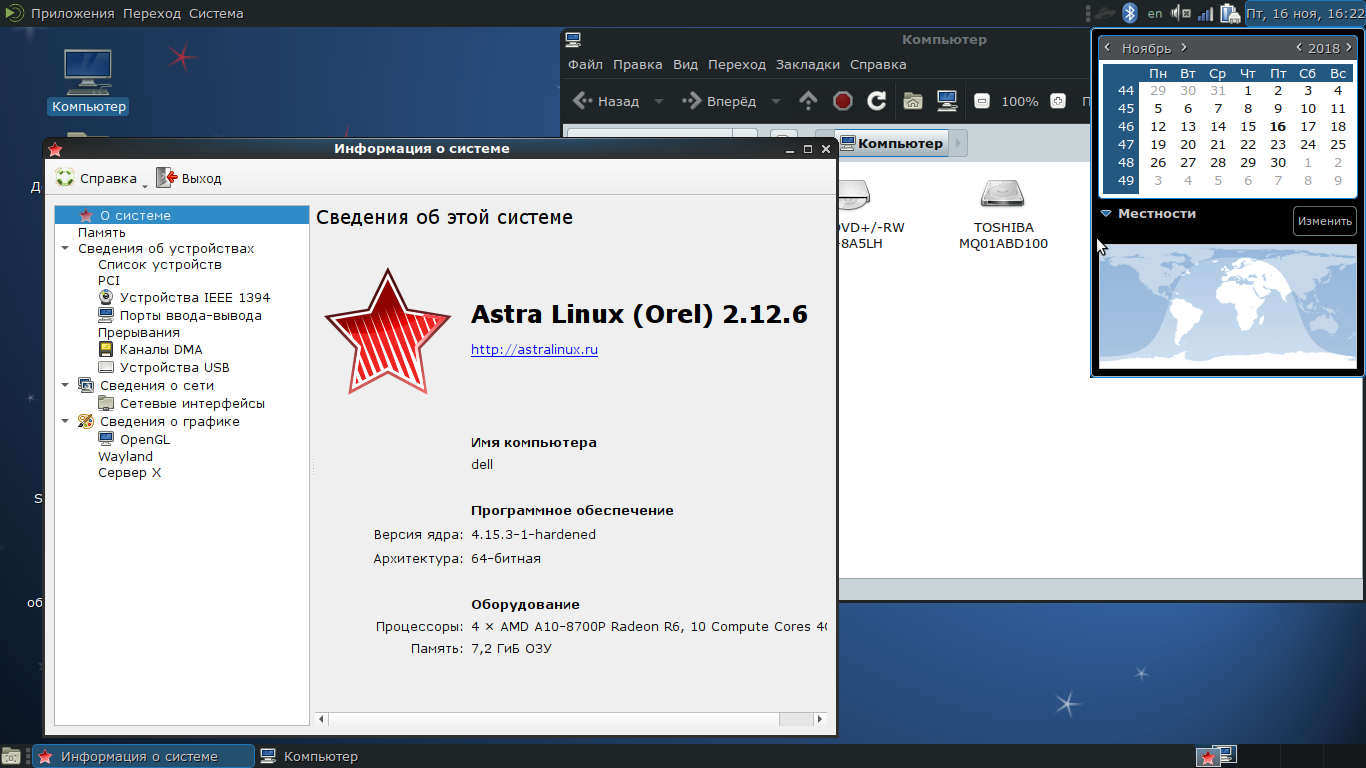Open the Home folder icon in file manager toolbar
The width and height of the screenshot is (1366, 768).
(912, 101)
